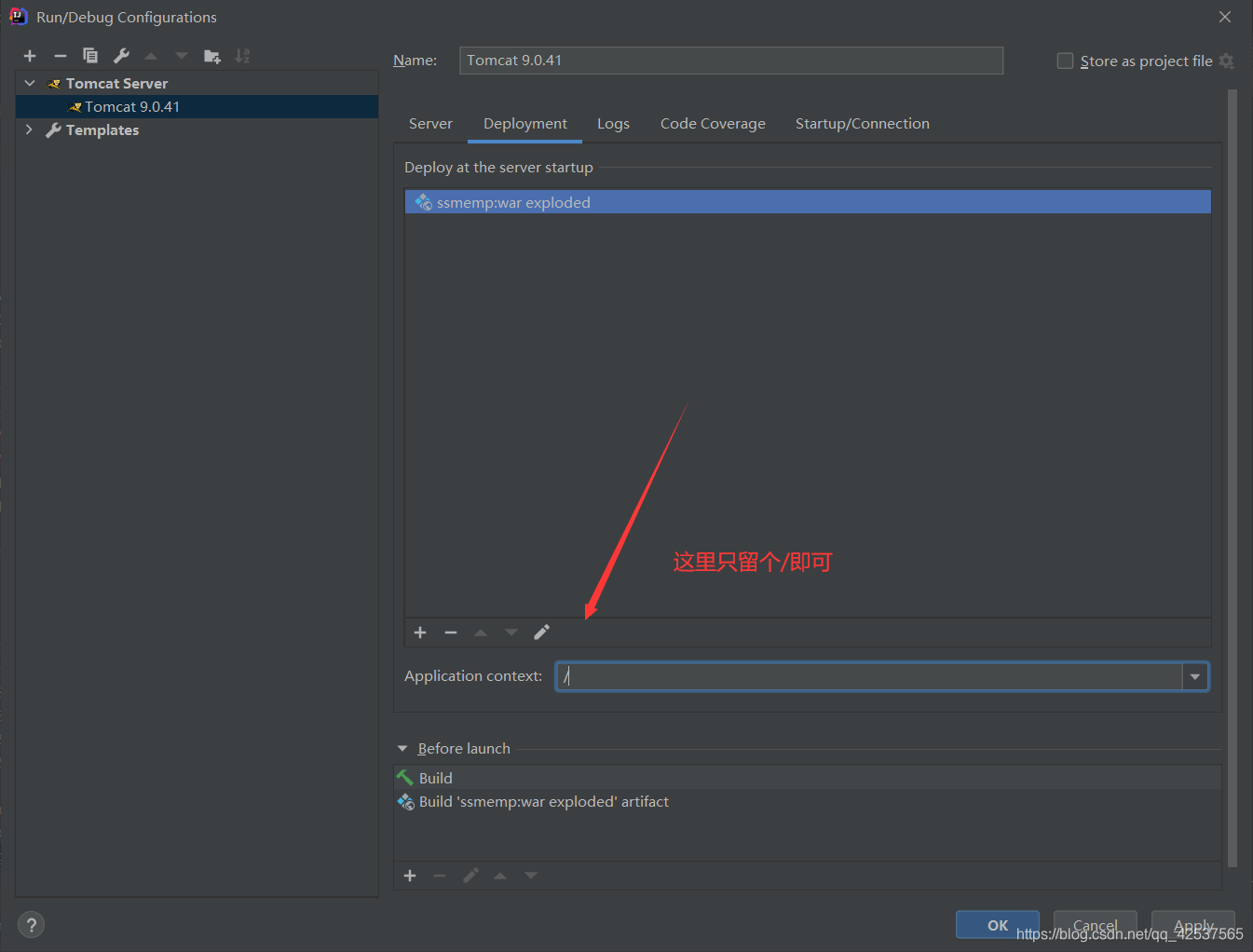The width and height of the screenshot is (1253, 952).
Task: Enable Store as project file checkbox
Action: 1065,61
